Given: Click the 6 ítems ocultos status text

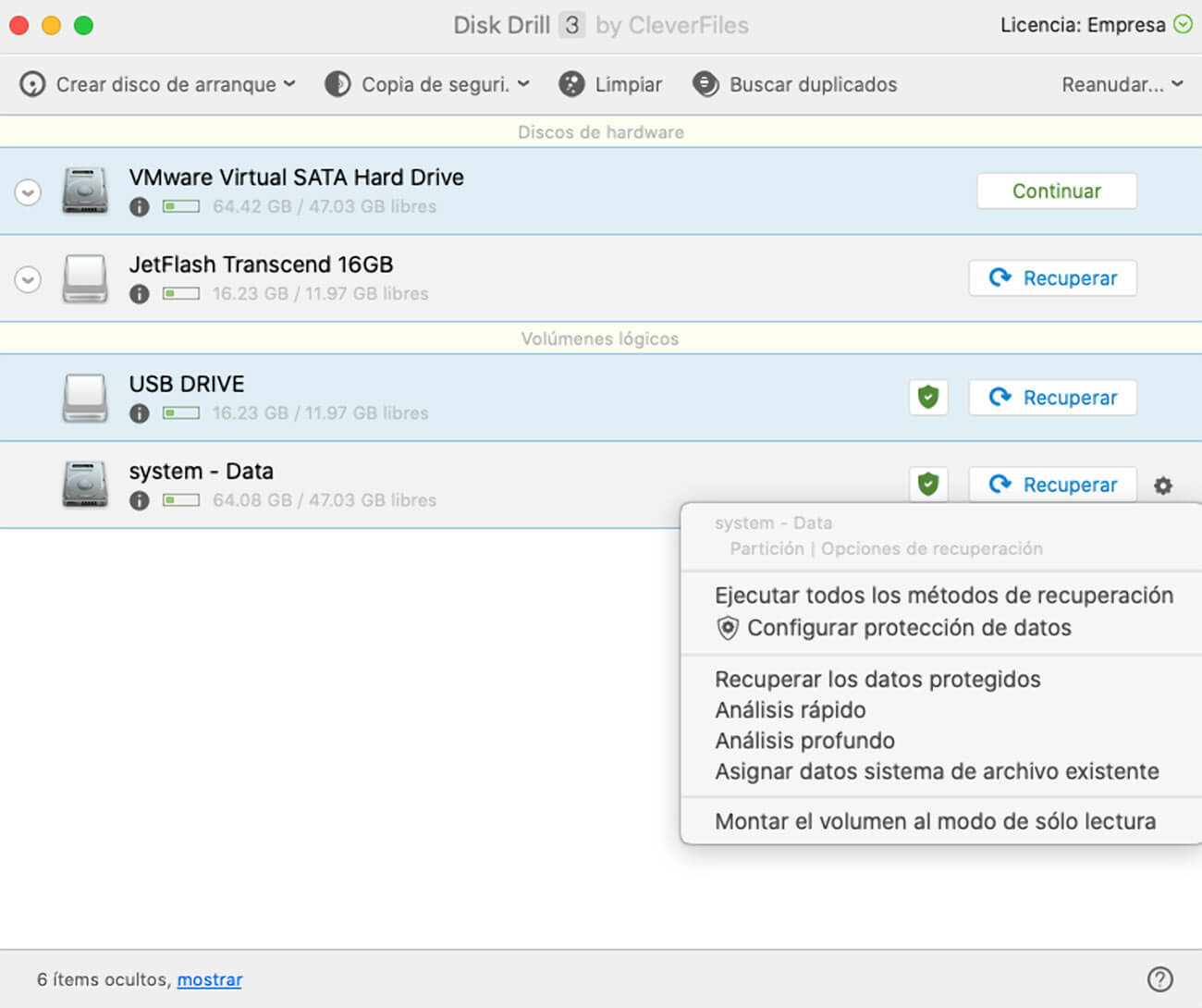Looking at the screenshot, I should pos(104,979).
